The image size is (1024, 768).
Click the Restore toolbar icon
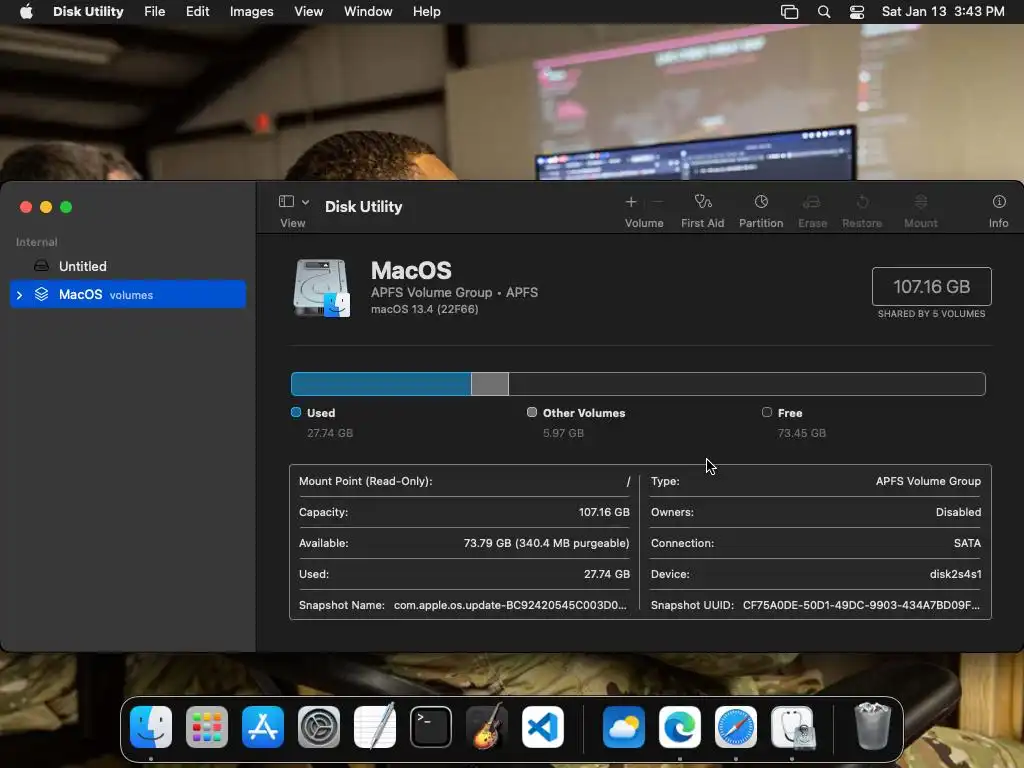point(862,202)
